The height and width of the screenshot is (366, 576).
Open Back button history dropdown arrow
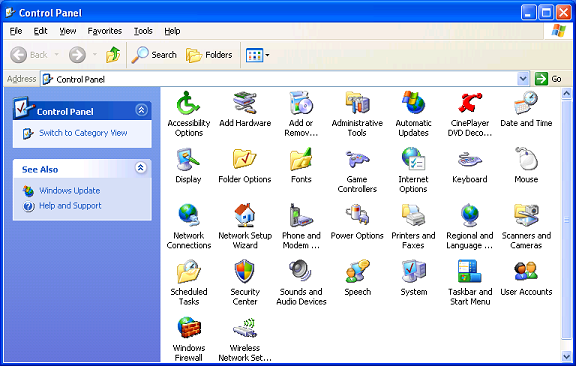pos(57,55)
